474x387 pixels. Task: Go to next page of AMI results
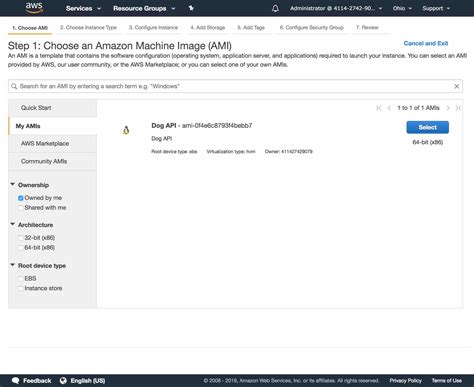(x=448, y=108)
